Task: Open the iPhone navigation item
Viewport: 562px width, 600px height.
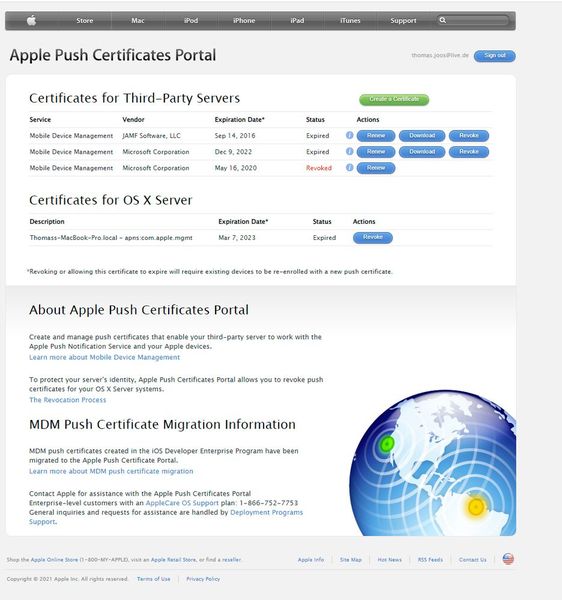Action: click(244, 21)
